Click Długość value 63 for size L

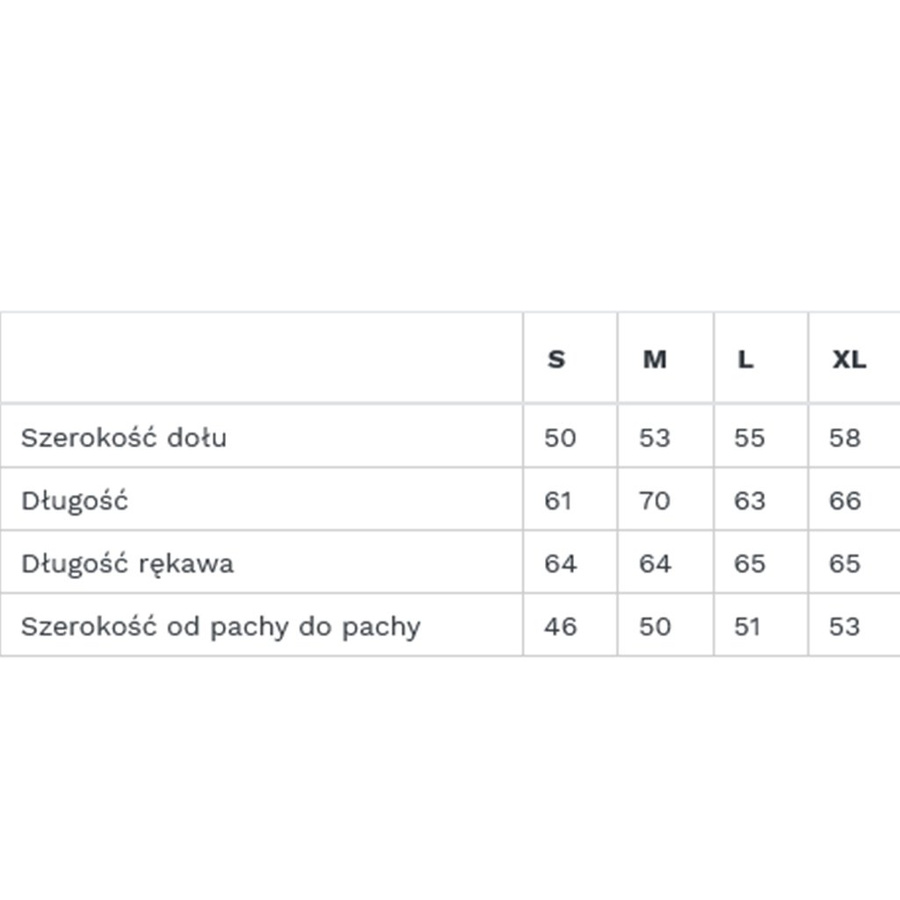(749, 500)
